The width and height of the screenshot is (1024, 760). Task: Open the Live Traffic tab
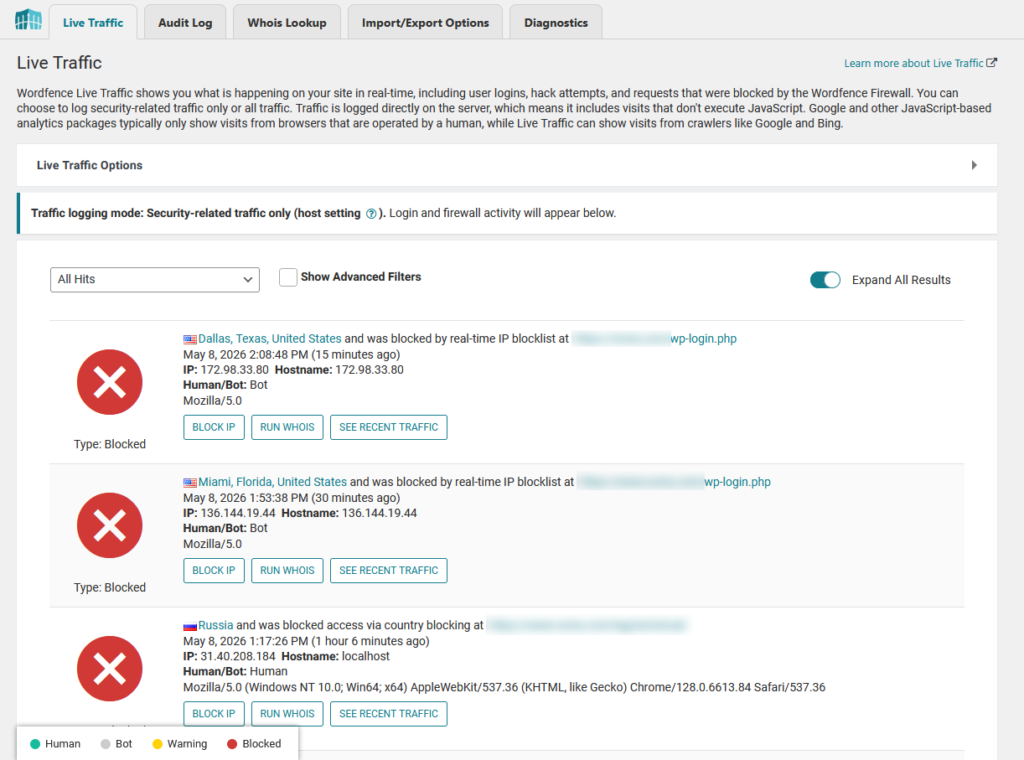pyautogui.click(x=93, y=23)
